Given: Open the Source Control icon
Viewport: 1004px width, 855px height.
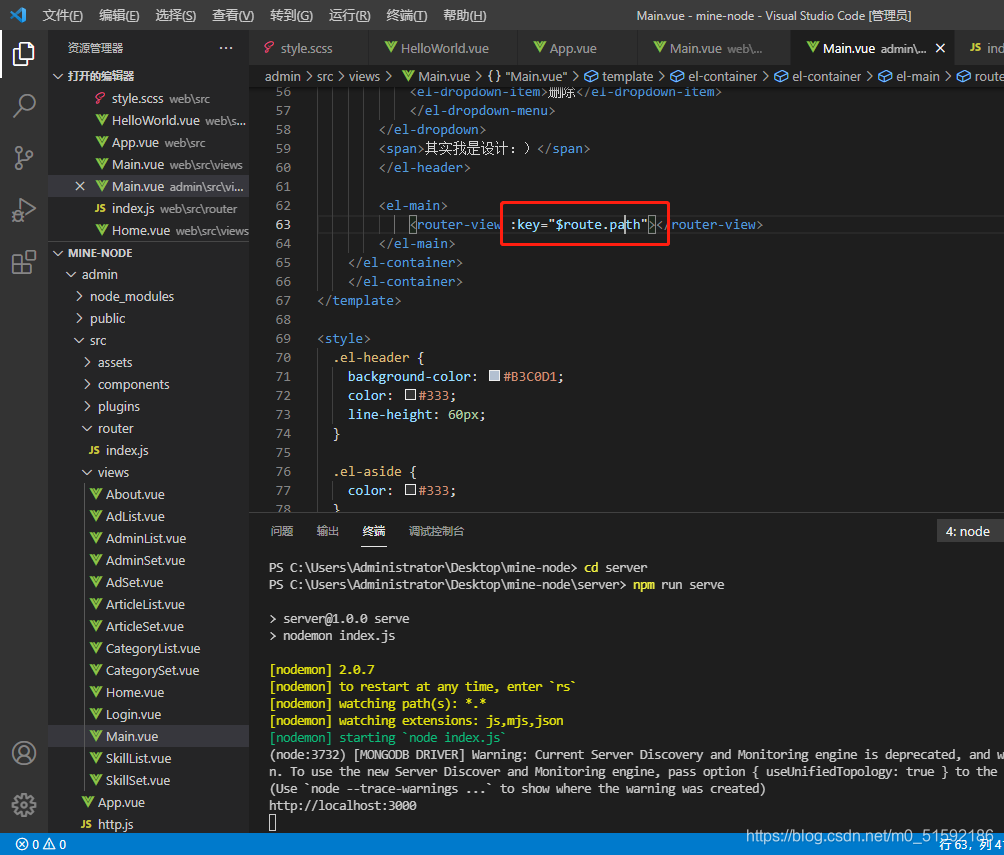Looking at the screenshot, I should coord(24,157).
